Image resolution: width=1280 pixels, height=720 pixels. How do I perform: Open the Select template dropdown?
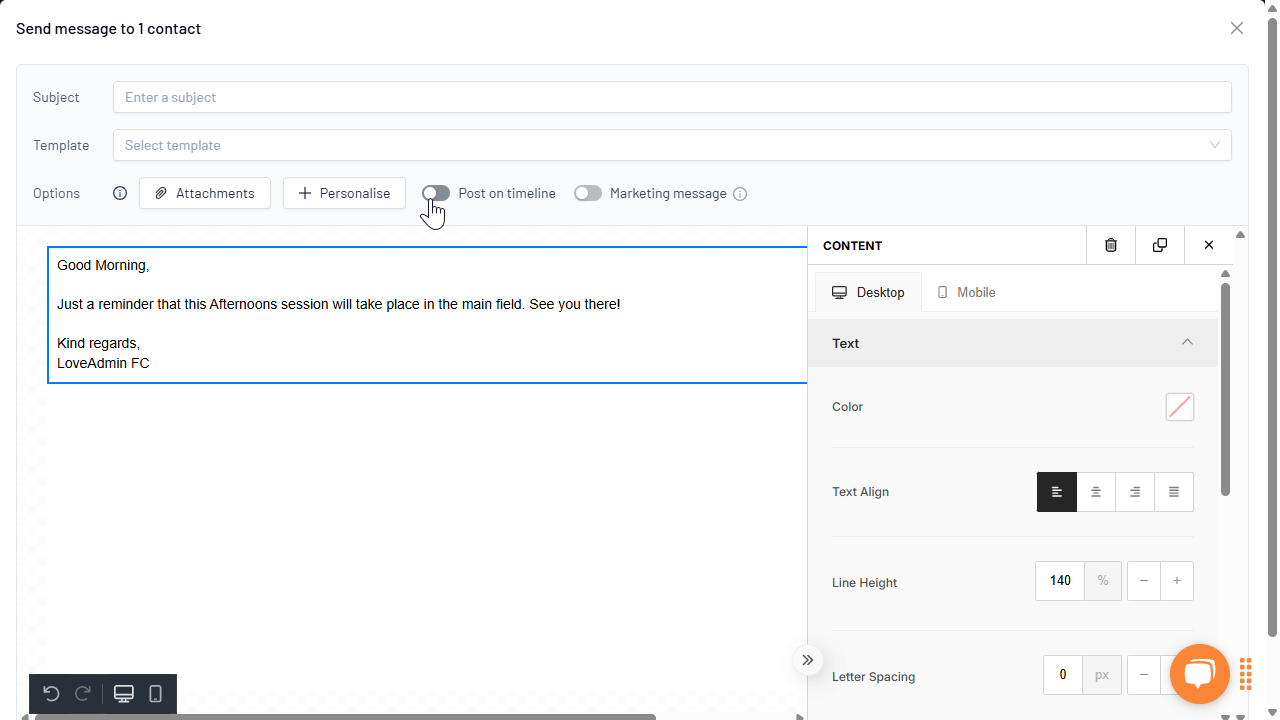pos(672,145)
